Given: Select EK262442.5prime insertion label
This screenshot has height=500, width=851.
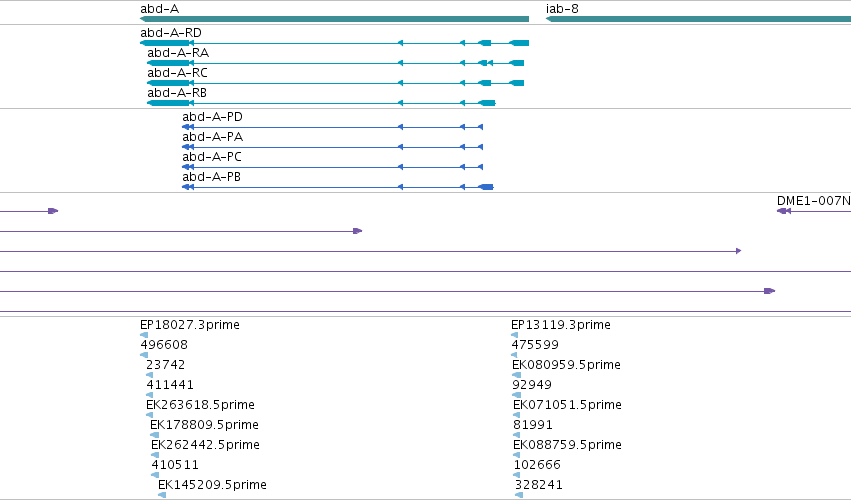Looking at the screenshot, I should (206, 445).
